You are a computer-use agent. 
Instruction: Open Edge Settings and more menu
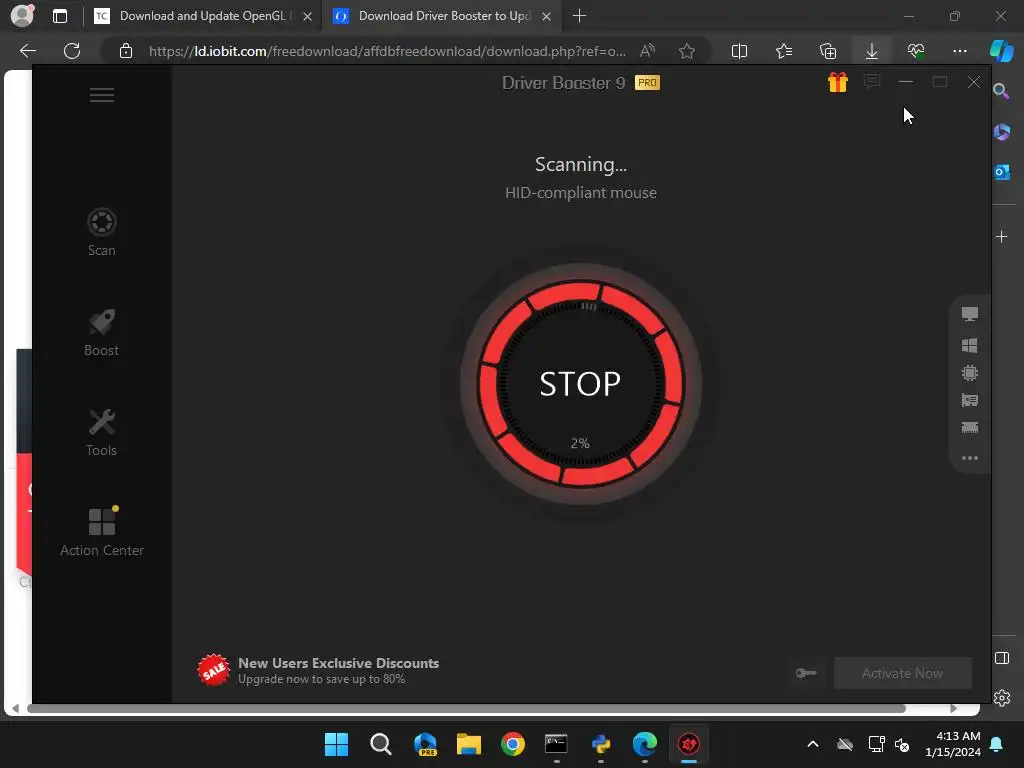(x=959, y=51)
